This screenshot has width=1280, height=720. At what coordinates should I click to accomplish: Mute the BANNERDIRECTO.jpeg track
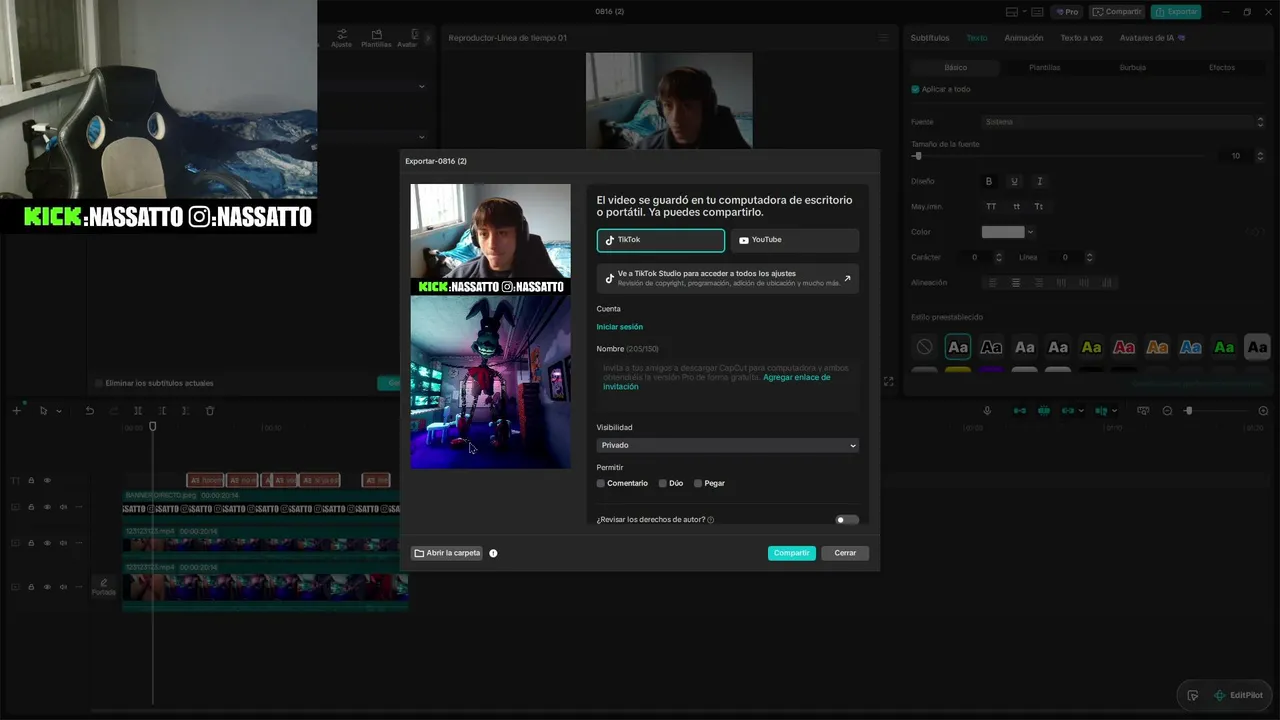click(63, 507)
